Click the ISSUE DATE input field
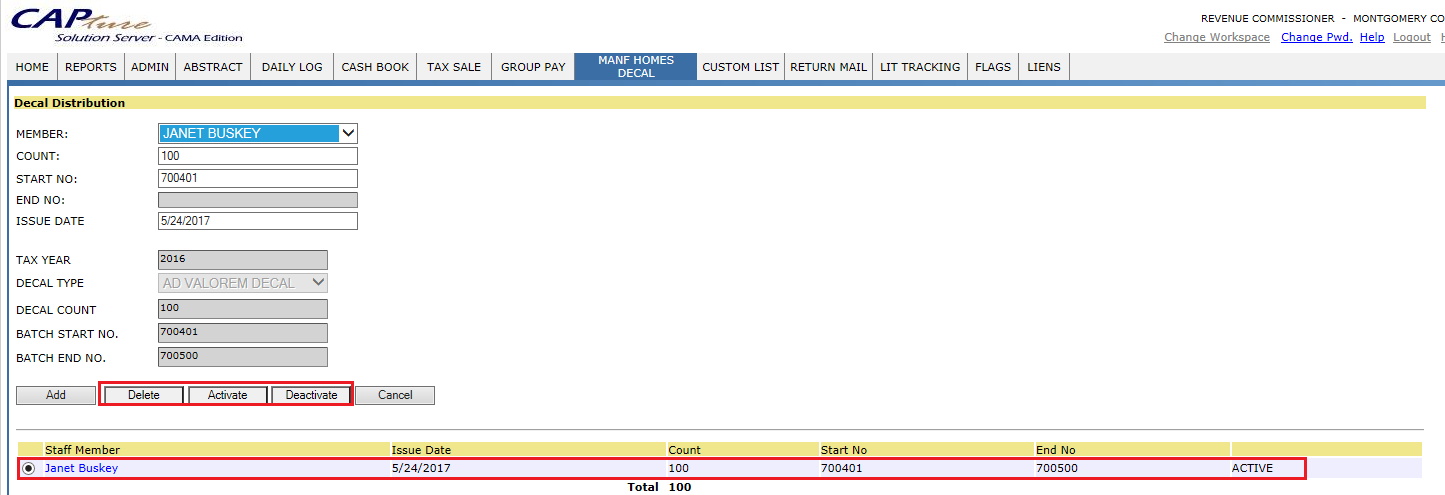Viewport: 1445px width, 495px height. pos(257,221)
